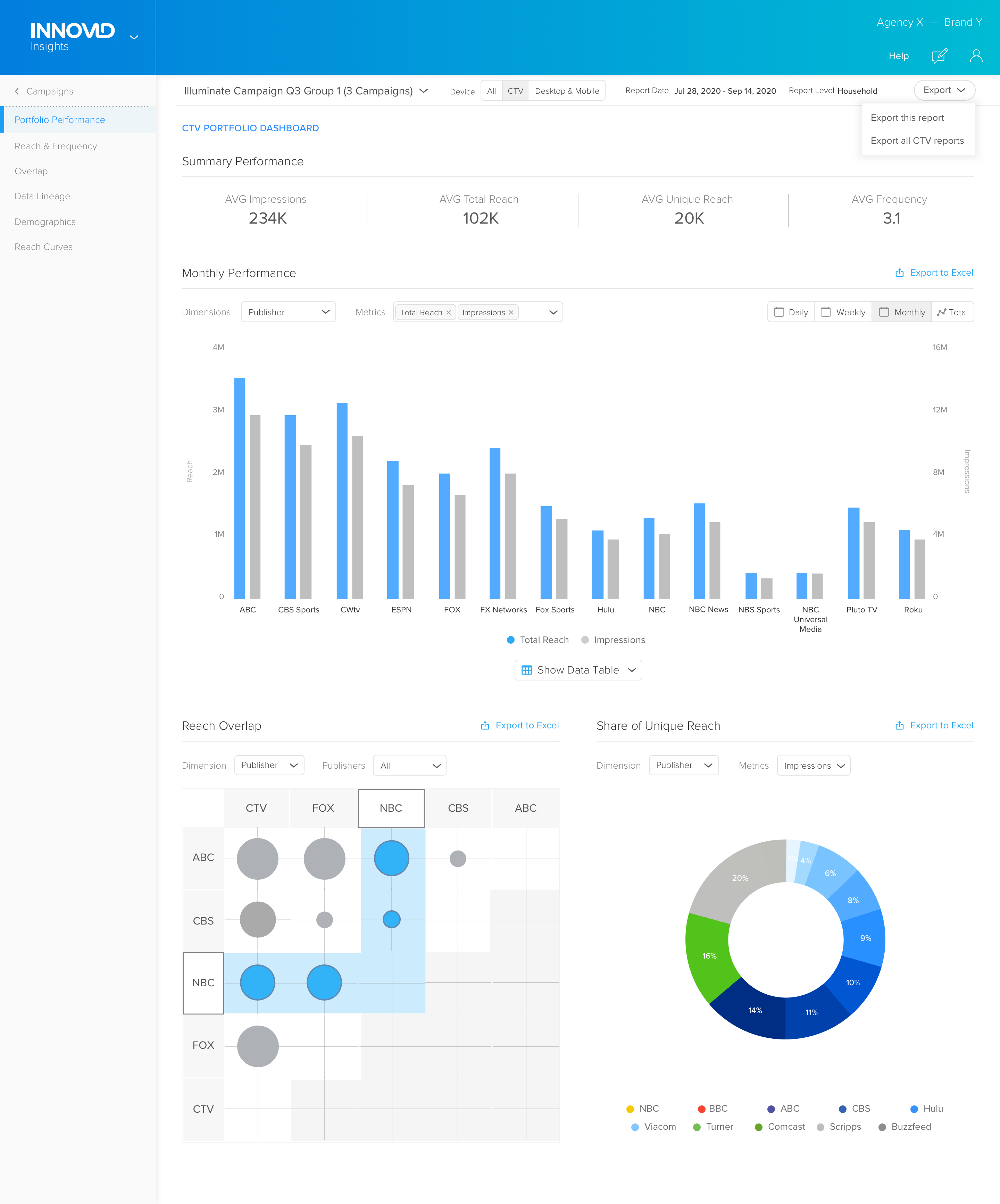The height and width of the screenshot is (1204, 1000).
Task: Choose Export this report
Action: click(907, 118)
